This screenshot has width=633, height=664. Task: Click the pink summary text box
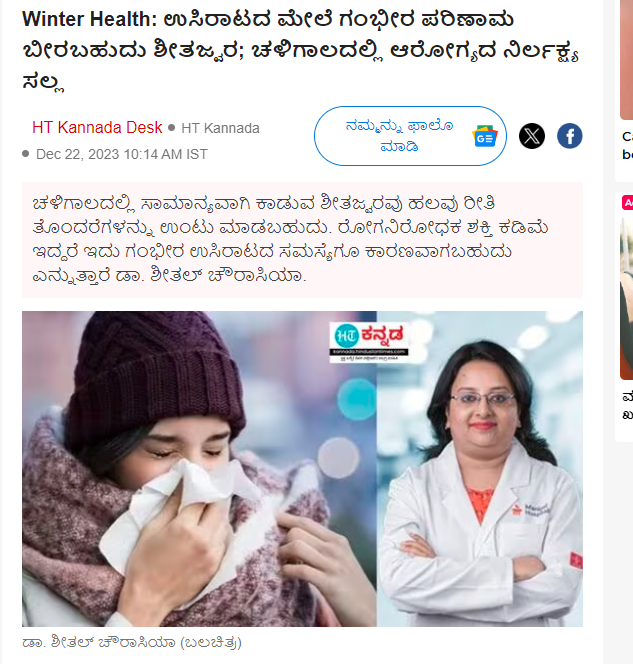pyautogui.click(x=302, y=240)
